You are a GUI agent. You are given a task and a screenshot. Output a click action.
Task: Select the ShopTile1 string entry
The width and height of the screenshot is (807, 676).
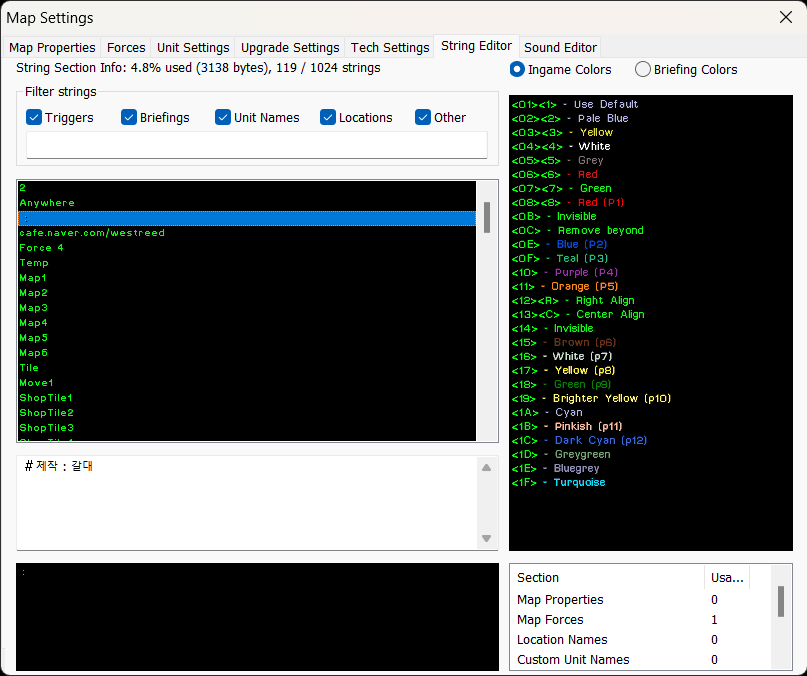point(47,398)
